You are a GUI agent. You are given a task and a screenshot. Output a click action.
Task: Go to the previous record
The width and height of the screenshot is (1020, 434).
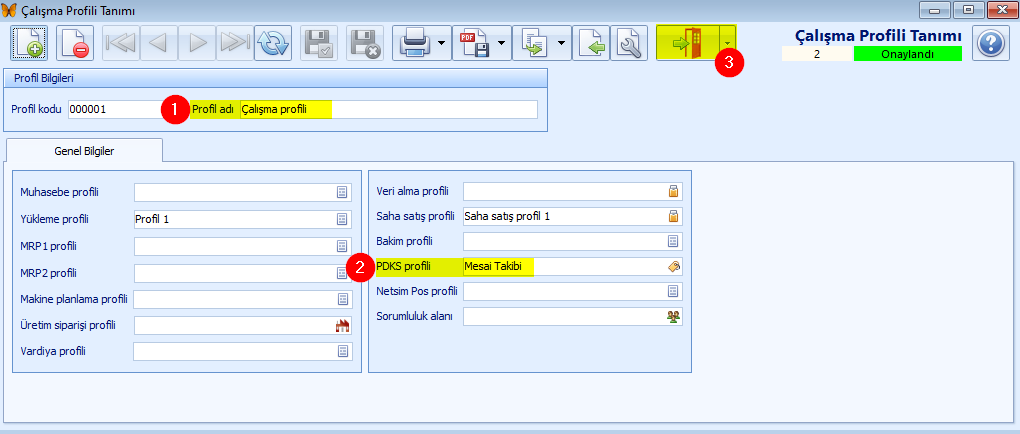[x=158, y=43]
